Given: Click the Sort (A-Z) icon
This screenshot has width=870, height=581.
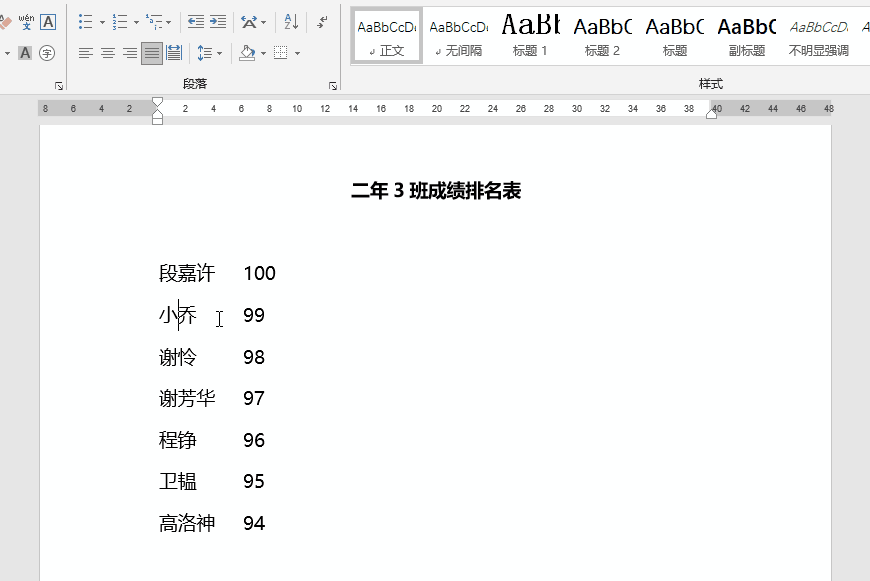Looking at the screenshot, I should coord(291,21).
